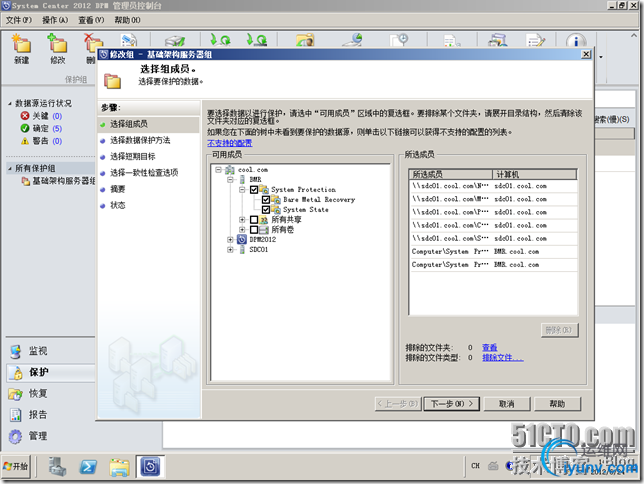Uncheck the Bare Metal Recovery checkbox
This screenshot has height=484, width=644.
click(x=266, y=200)
